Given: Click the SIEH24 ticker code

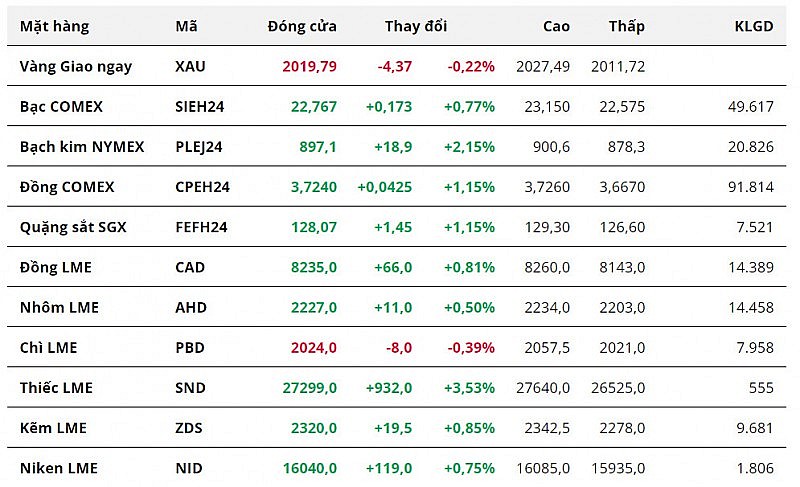Looking at the screenshot, I should pos(199,106).
